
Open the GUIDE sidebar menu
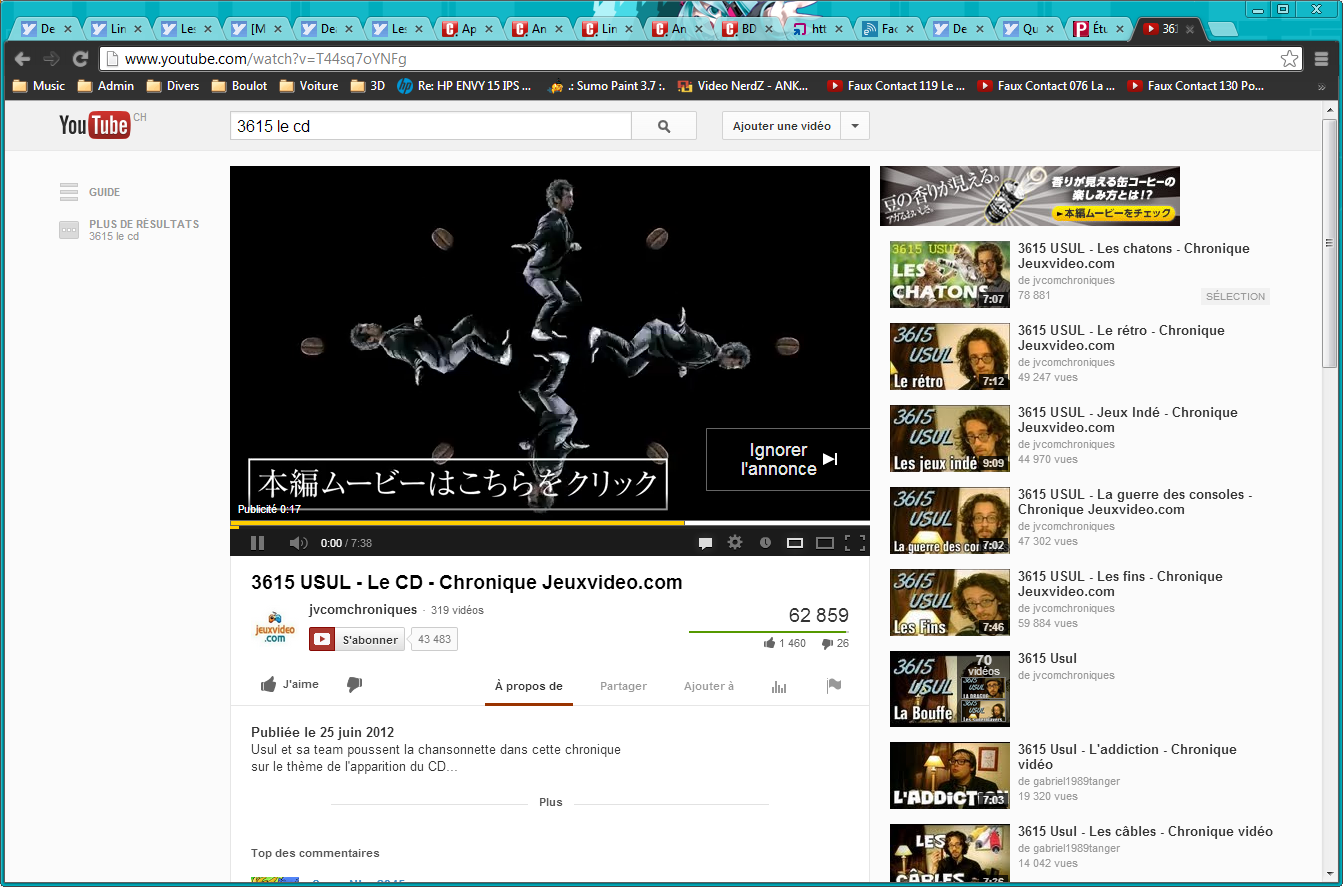[x=90, y=192]
